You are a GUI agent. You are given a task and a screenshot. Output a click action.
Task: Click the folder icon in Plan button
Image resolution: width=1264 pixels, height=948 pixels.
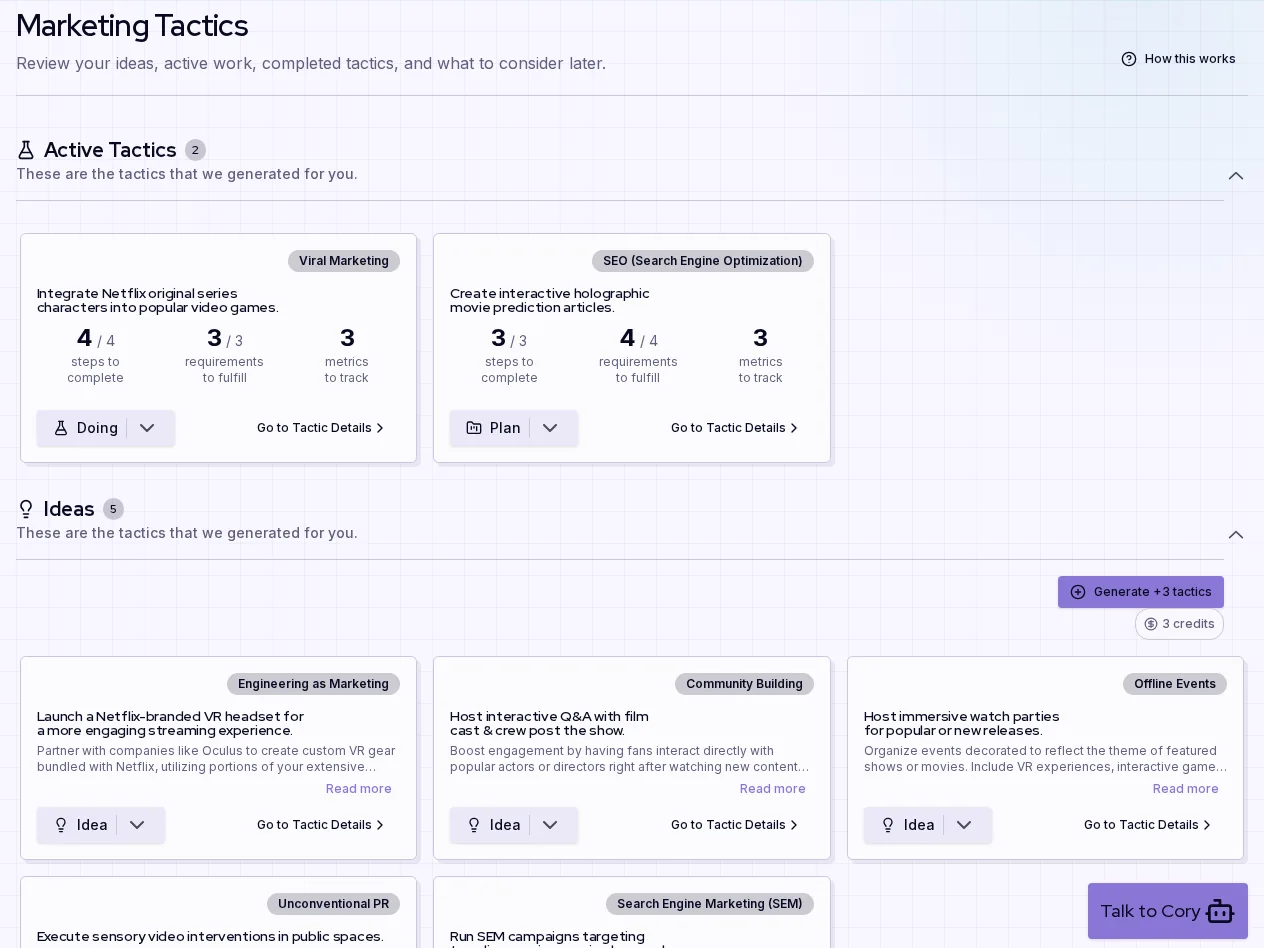coord(474,428)
